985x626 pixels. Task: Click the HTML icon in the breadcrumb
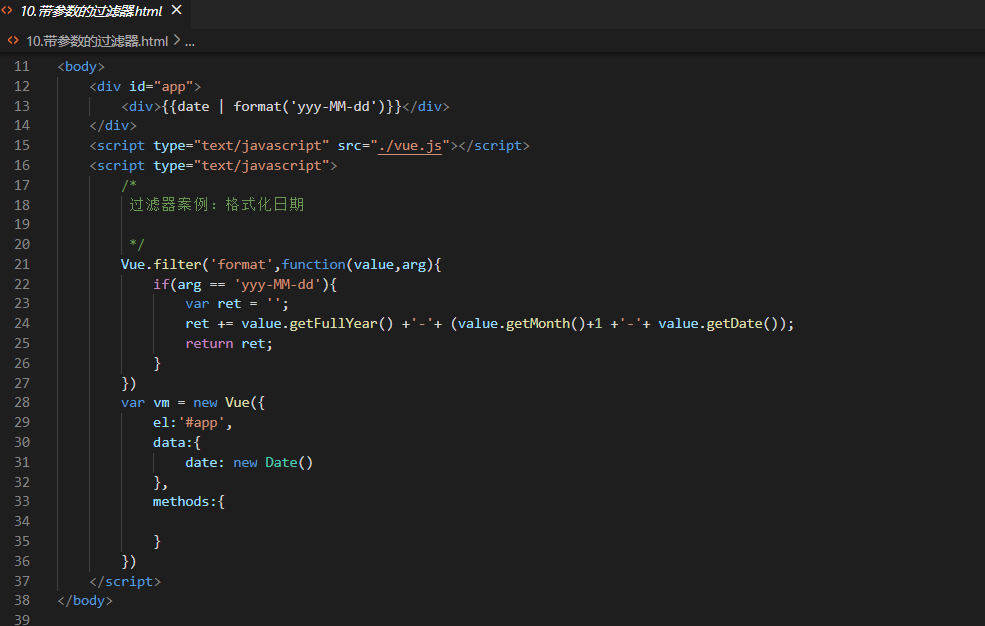pyautogui.click(x=13, y=41)
